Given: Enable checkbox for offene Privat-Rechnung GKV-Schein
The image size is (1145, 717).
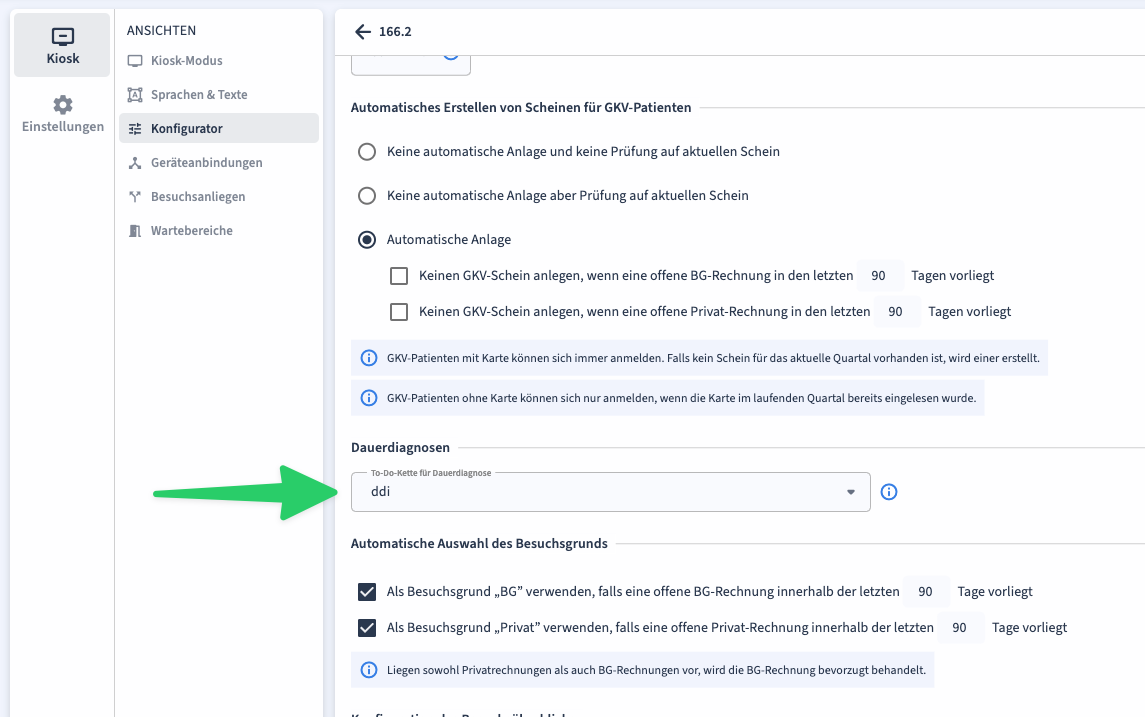Looking at the screenshot, I should click(x=399, y=312).
